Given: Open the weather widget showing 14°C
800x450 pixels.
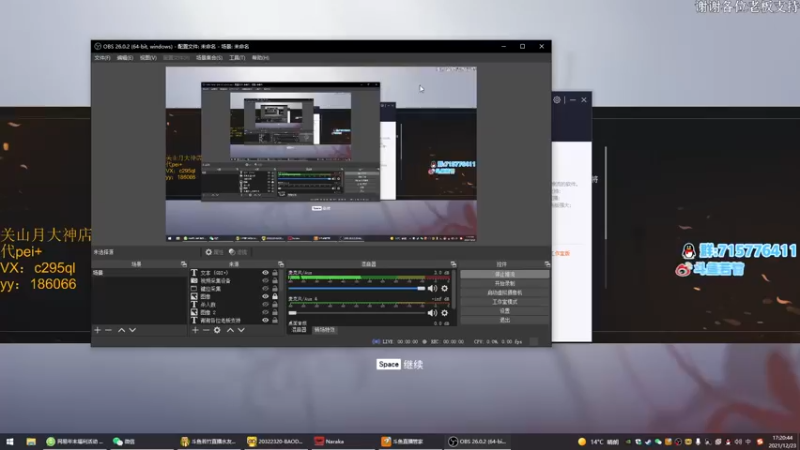Looking at the screenshot, I should pos(597,442).
